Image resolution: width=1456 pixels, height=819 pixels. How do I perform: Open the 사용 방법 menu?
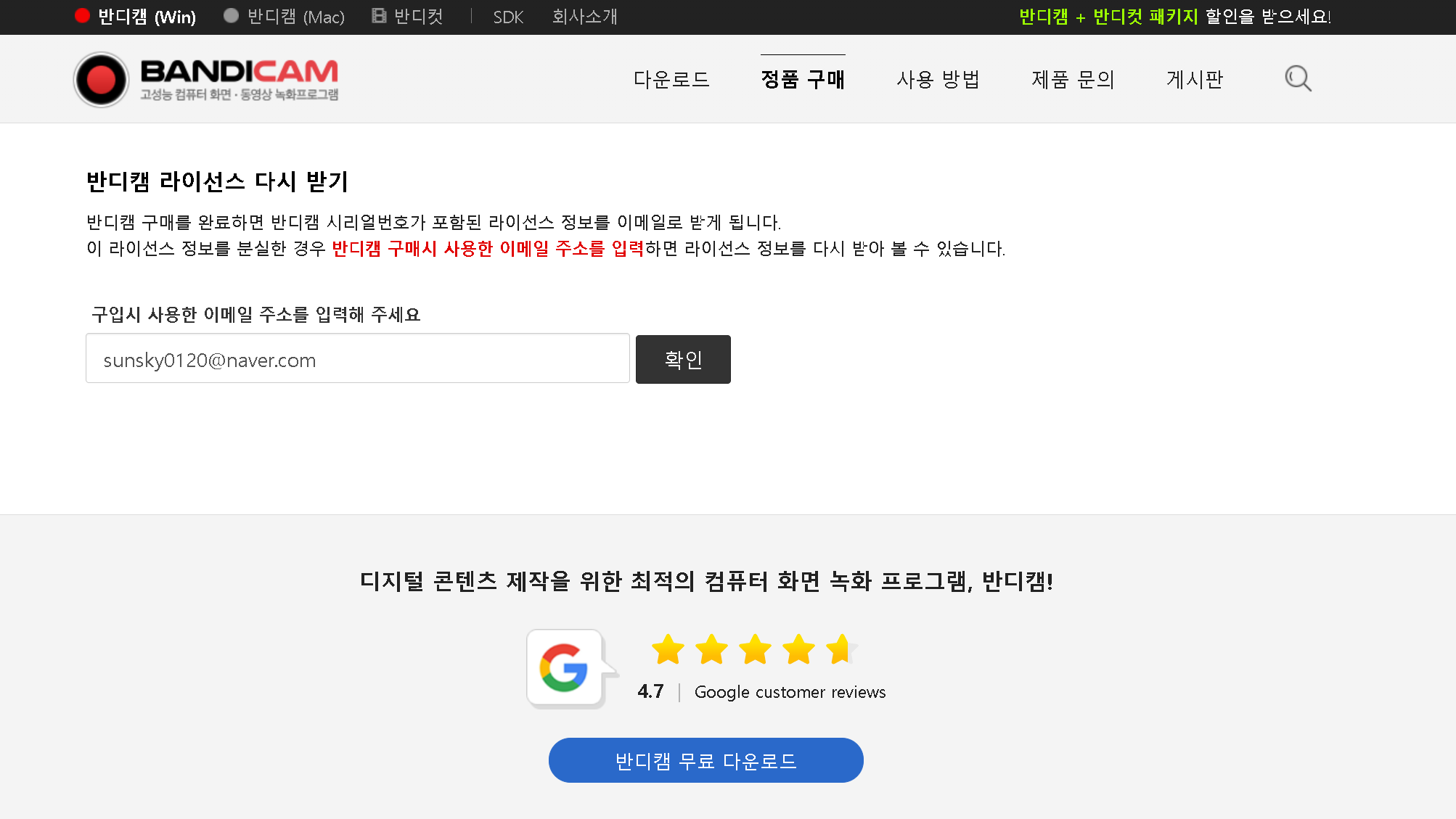coord(938,79)
